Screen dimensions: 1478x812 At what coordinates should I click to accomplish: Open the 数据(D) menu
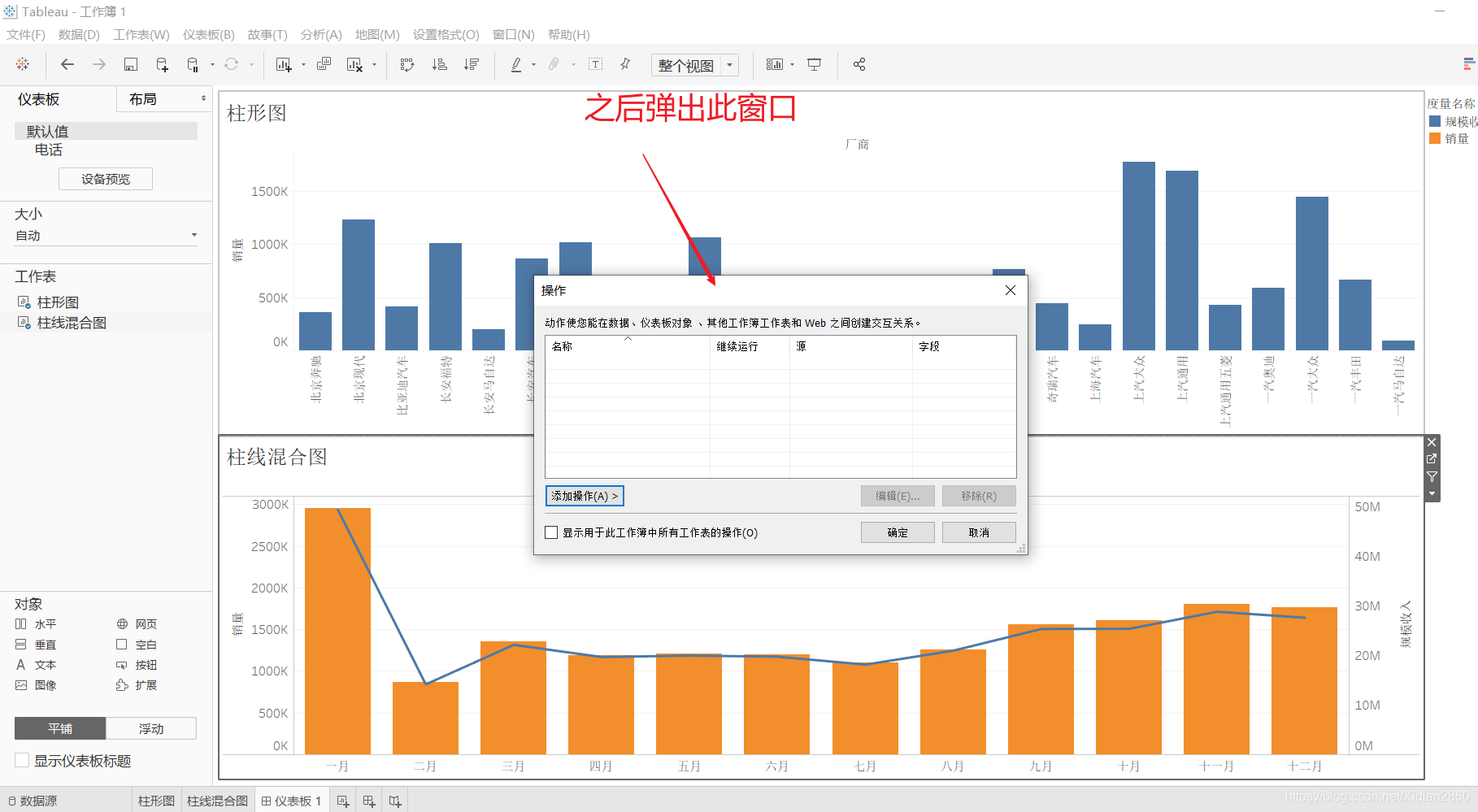(x=79, y=34)
